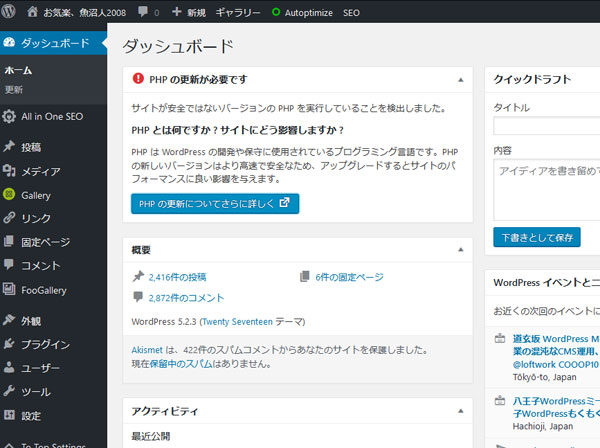Open 更新 submenu item

point(13,90)
